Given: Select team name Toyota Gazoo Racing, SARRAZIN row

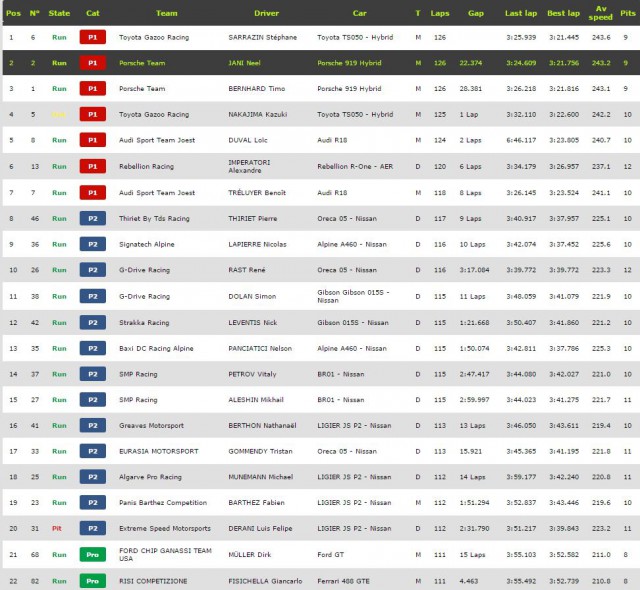Looking at the screenshot, I should pyautogui.click(x=154, y=37).
